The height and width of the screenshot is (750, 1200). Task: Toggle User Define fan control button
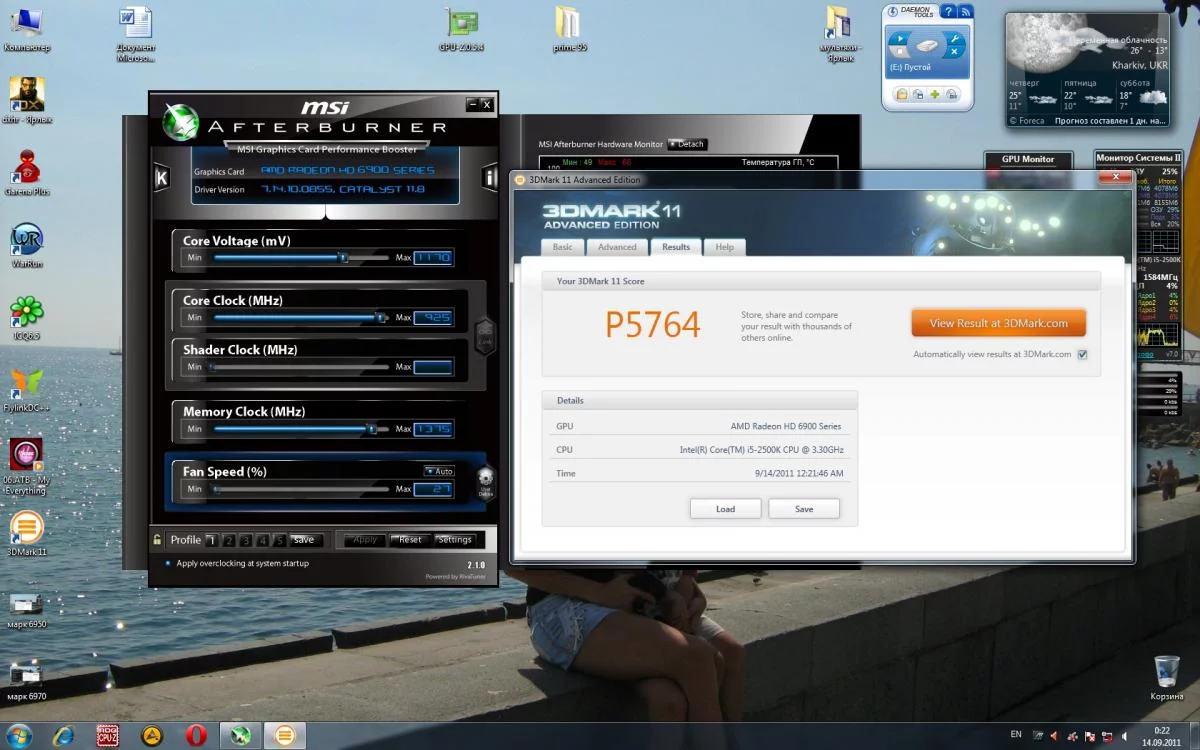(486, 483)
